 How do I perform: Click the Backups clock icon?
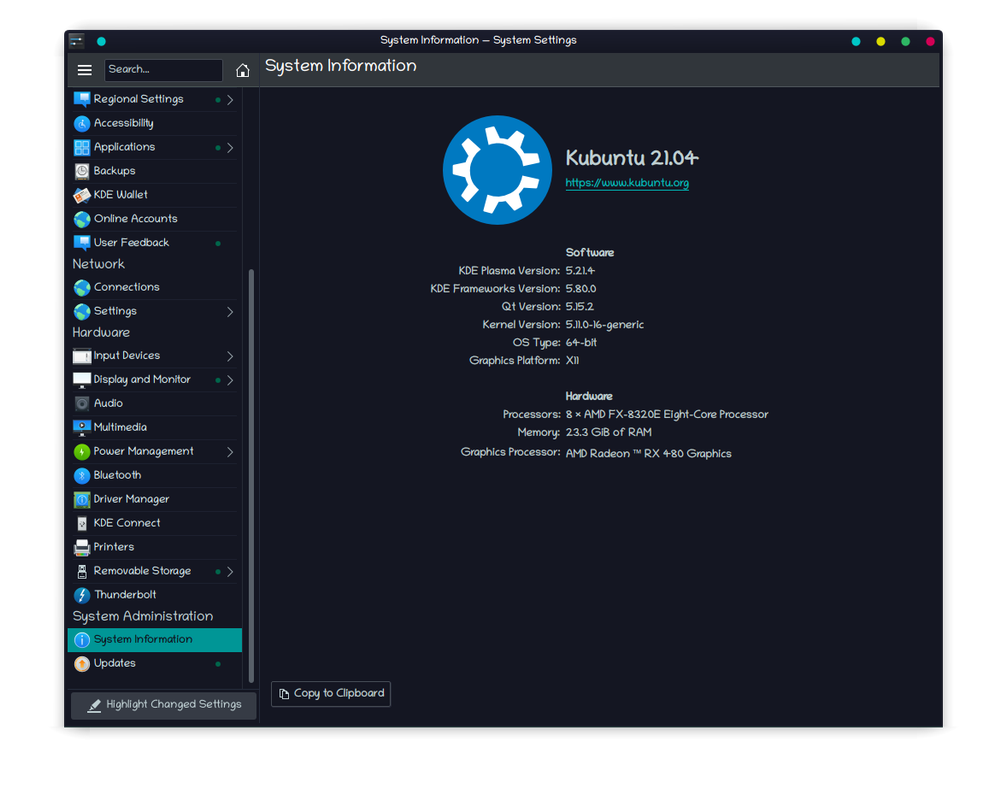click(82, 171)
